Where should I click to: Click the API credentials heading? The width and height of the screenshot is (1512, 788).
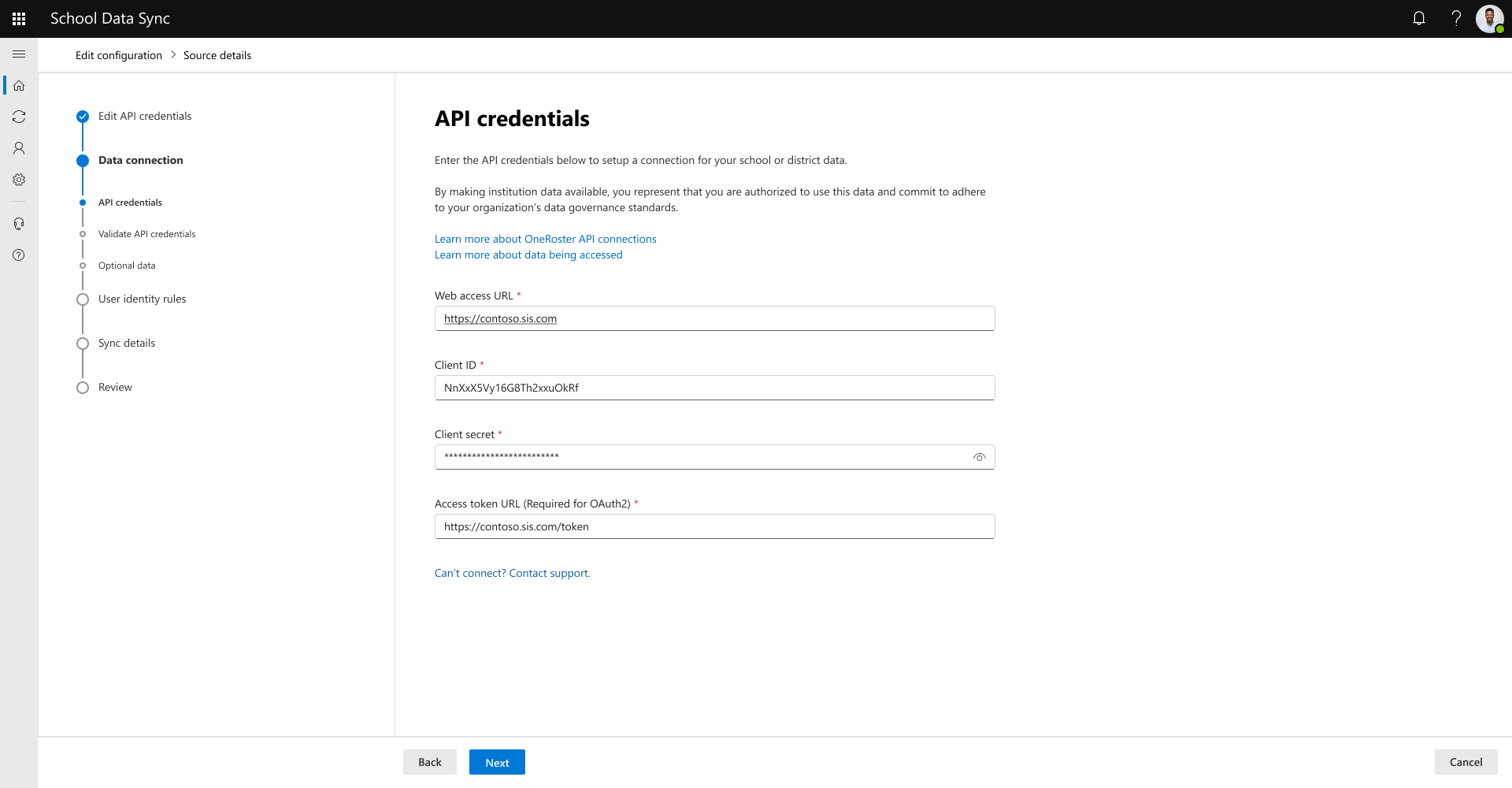click(512, 118)
